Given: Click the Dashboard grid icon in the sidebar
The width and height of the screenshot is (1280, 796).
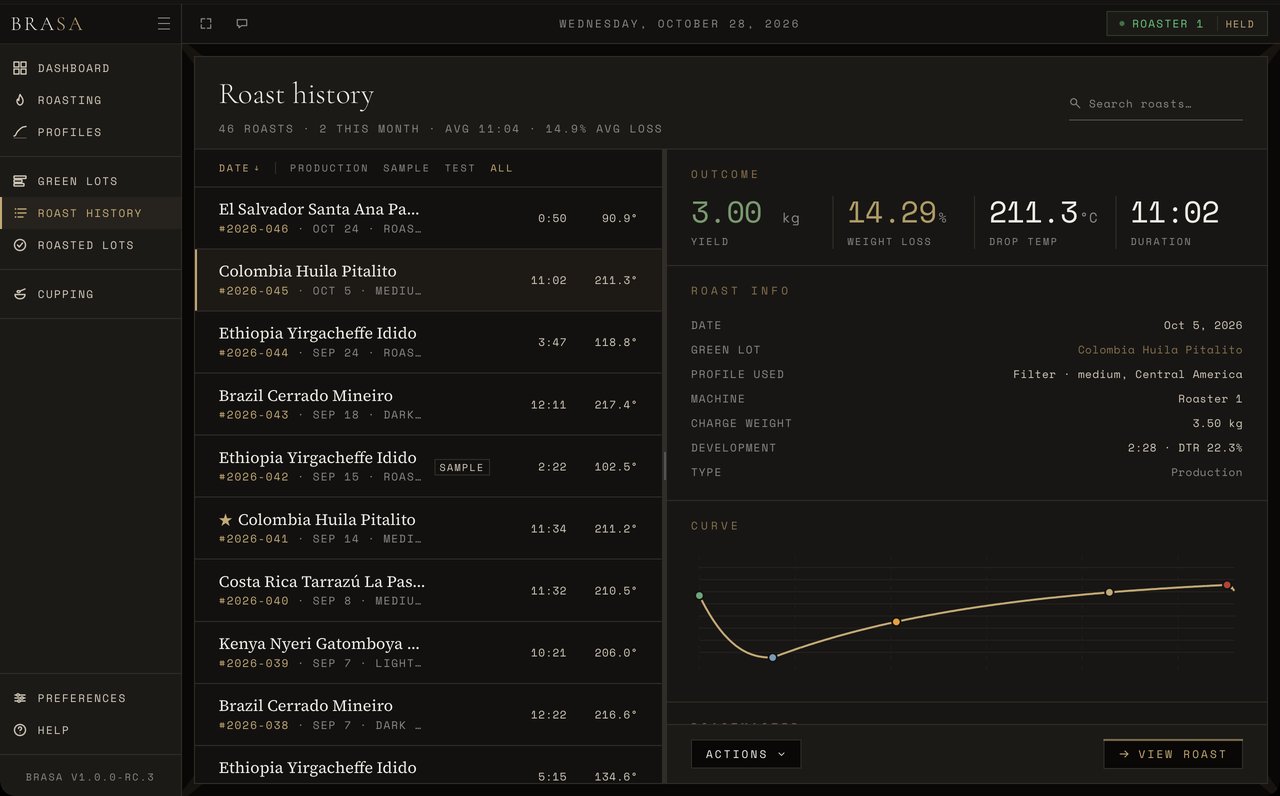Looking at the screenshot, I should tap(20, 68).
